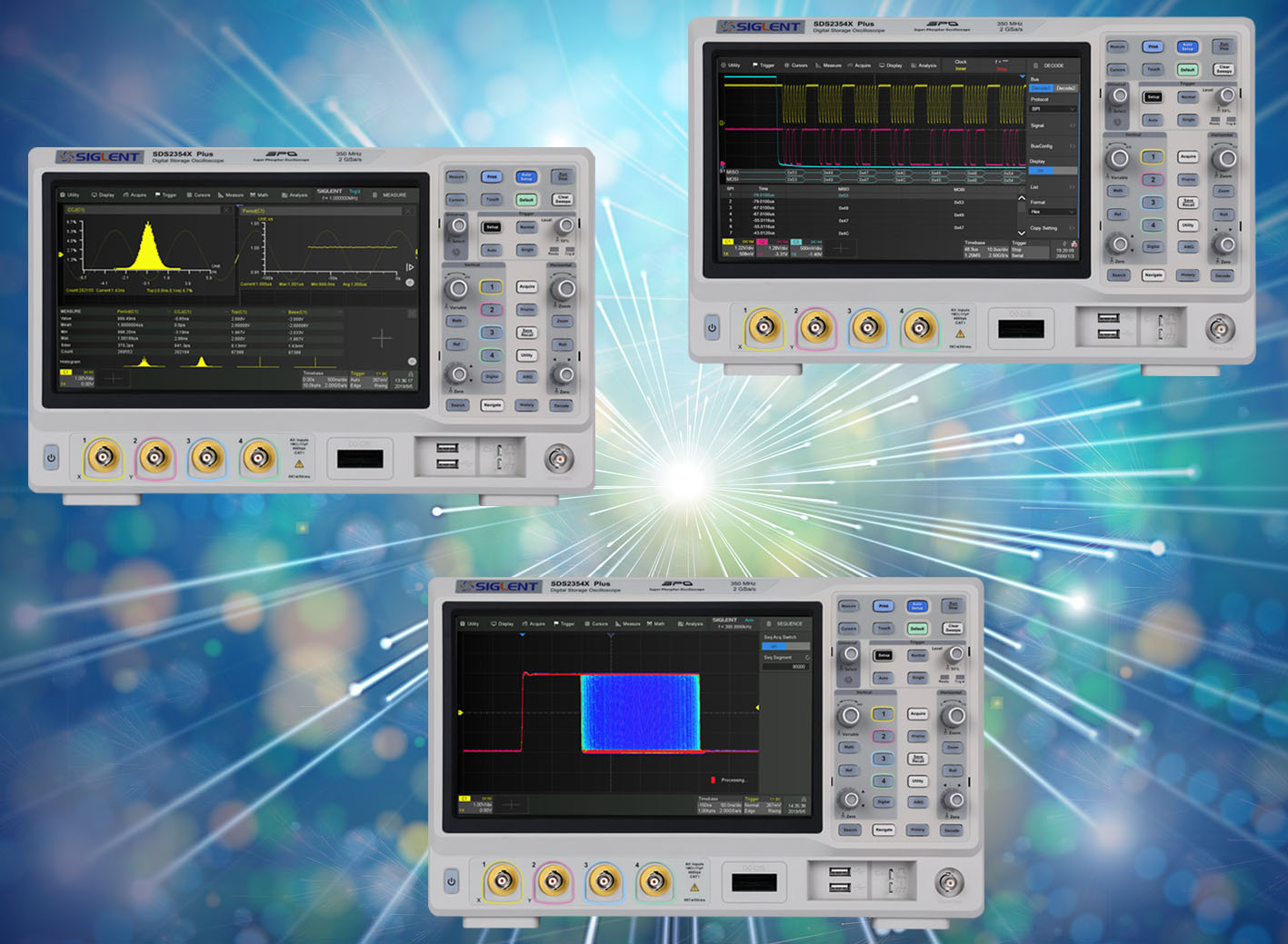
Task: Click green Default button on left oscilloscope
Action: pyautogui.click(x=526, y=200)
